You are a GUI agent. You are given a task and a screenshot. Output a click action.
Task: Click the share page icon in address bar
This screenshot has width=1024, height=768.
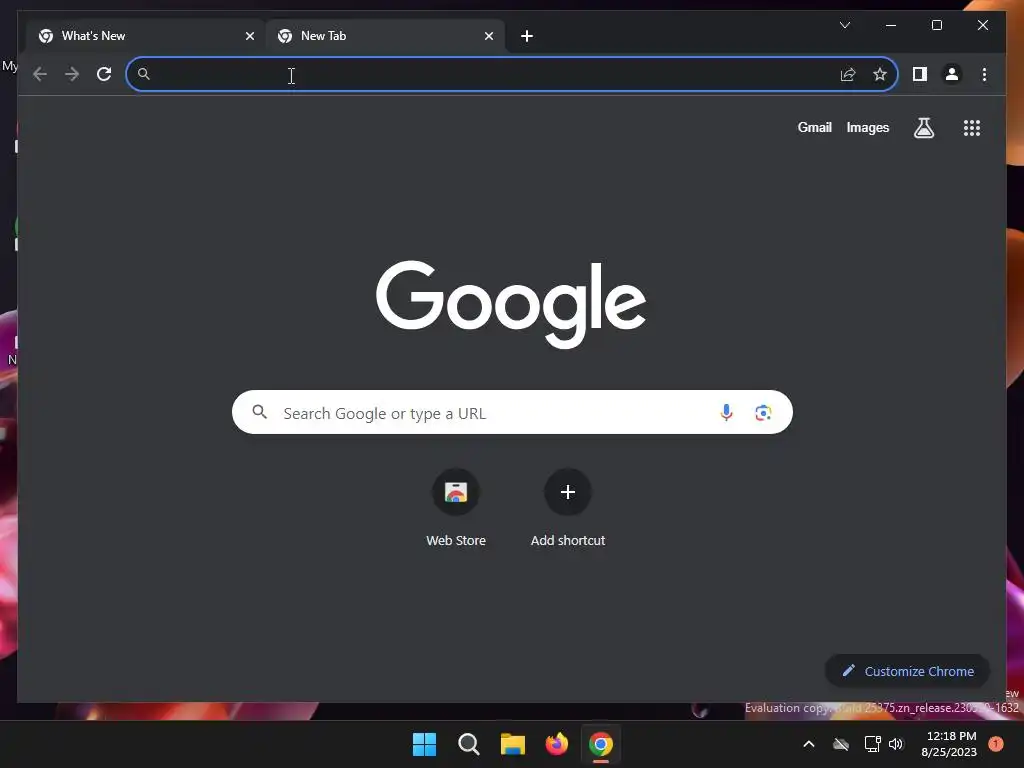click(848, 74)
